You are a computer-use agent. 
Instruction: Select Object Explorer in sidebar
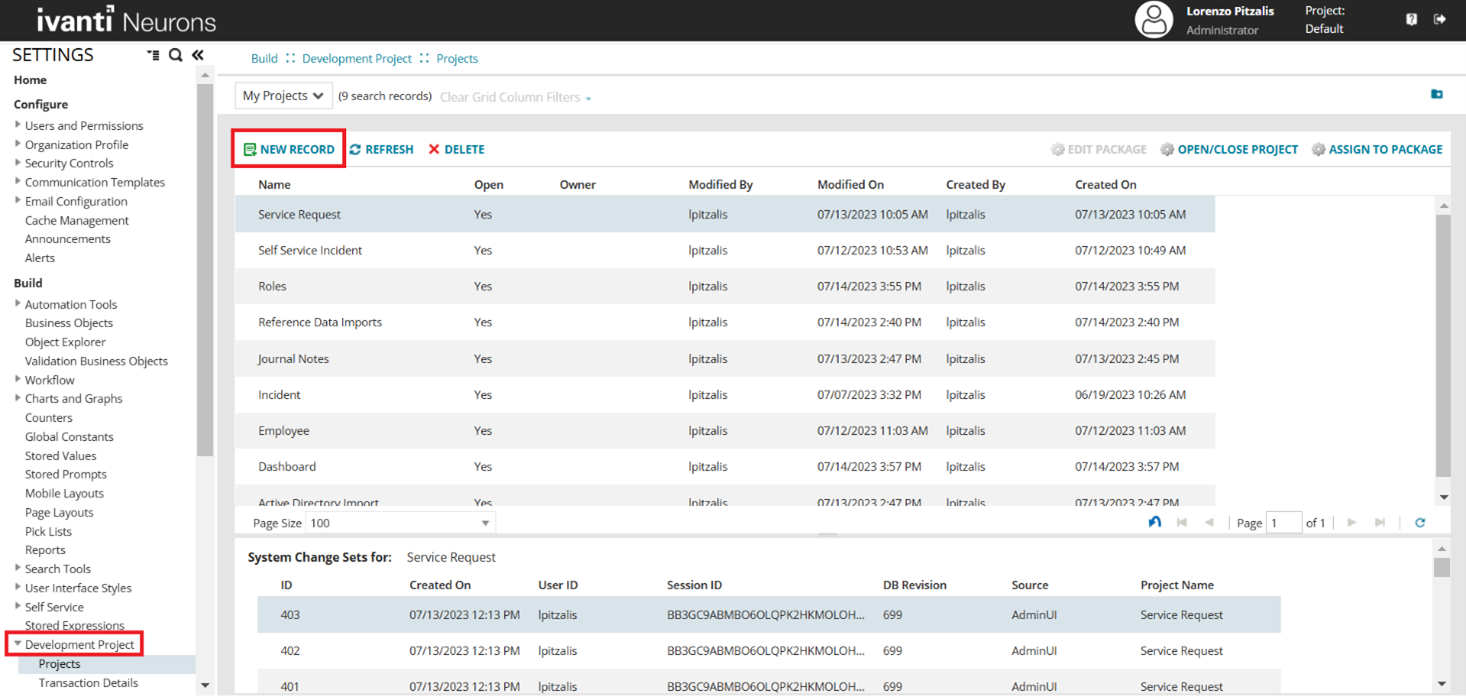coord(65,342)
